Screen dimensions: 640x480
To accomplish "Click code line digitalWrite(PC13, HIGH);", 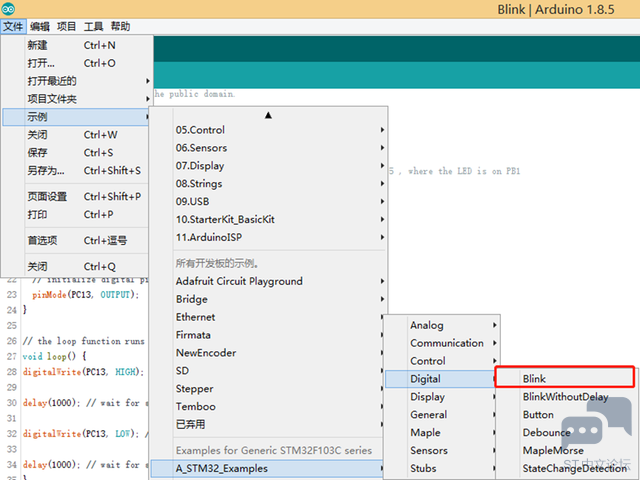I will 83,372.
